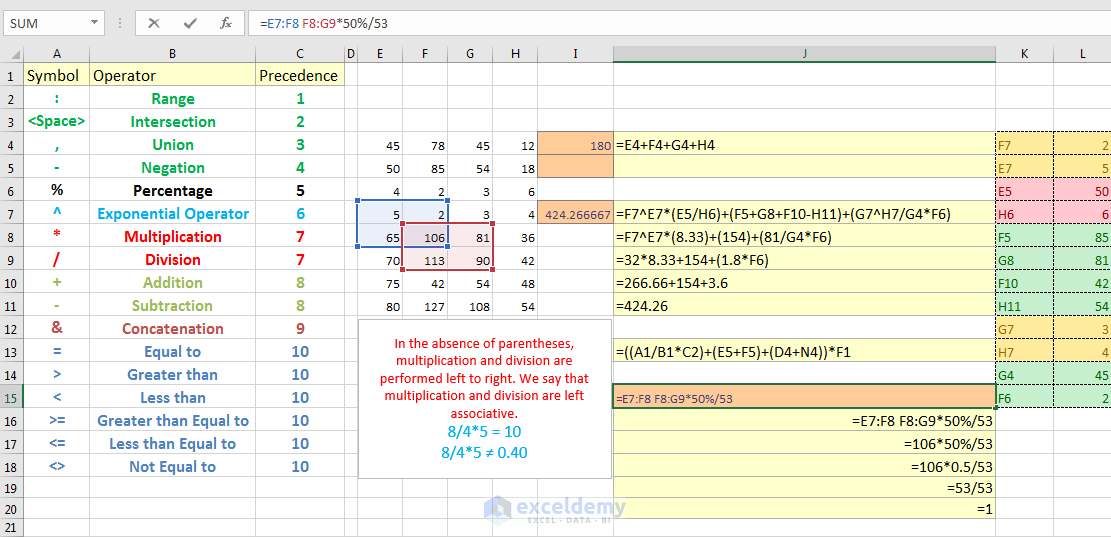This screenshot has width=1111, height=537.
Task: Click the active edit cell J15
Action: (804, 397)
